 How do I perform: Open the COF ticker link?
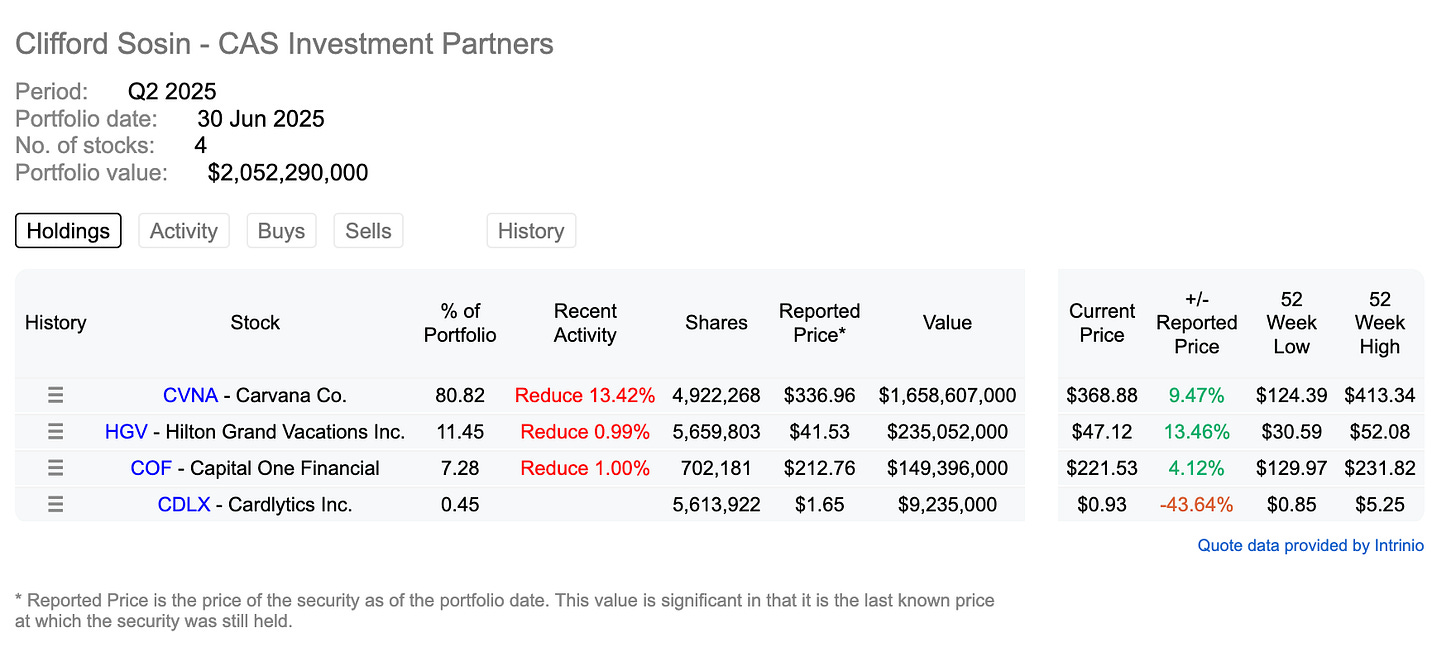[151, 468]
